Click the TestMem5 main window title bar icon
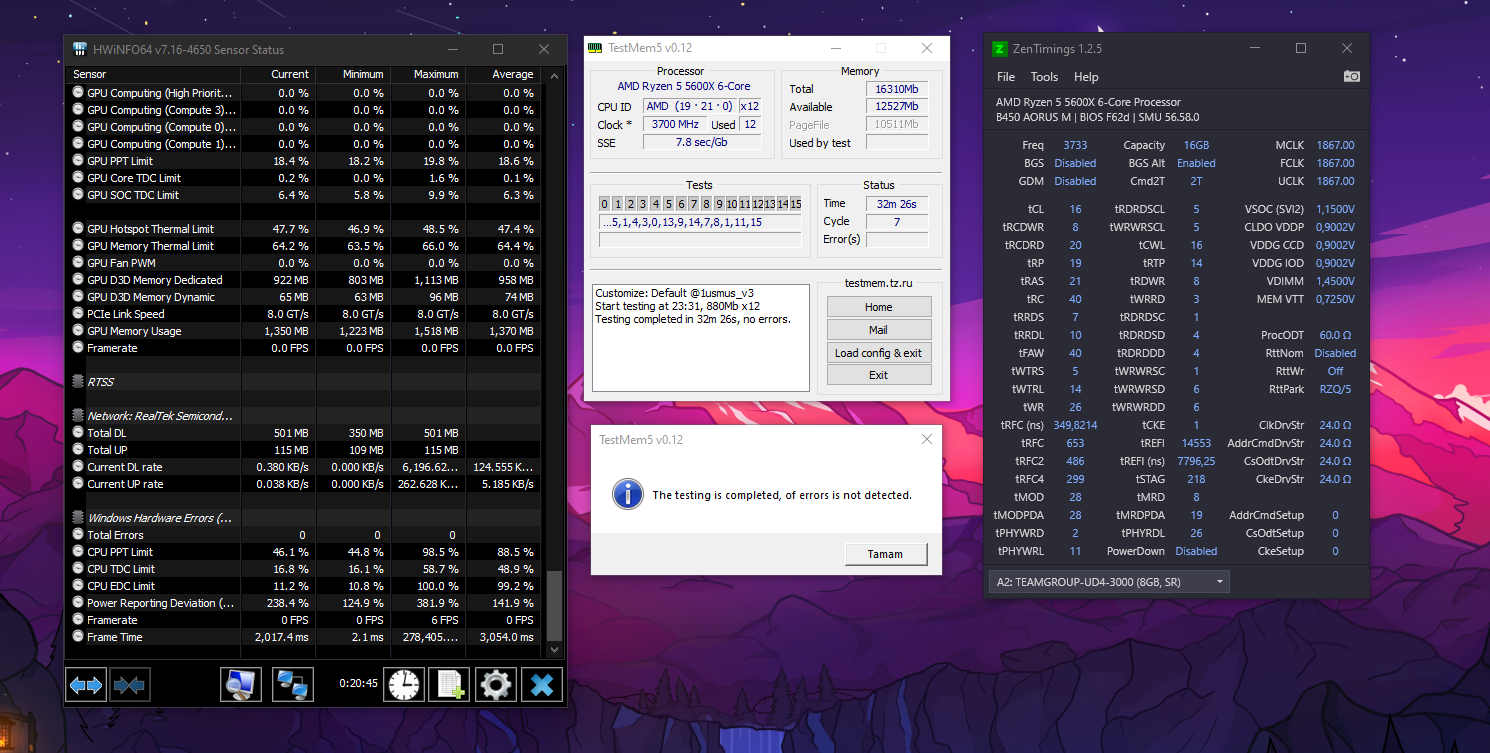 pos(595,48)
